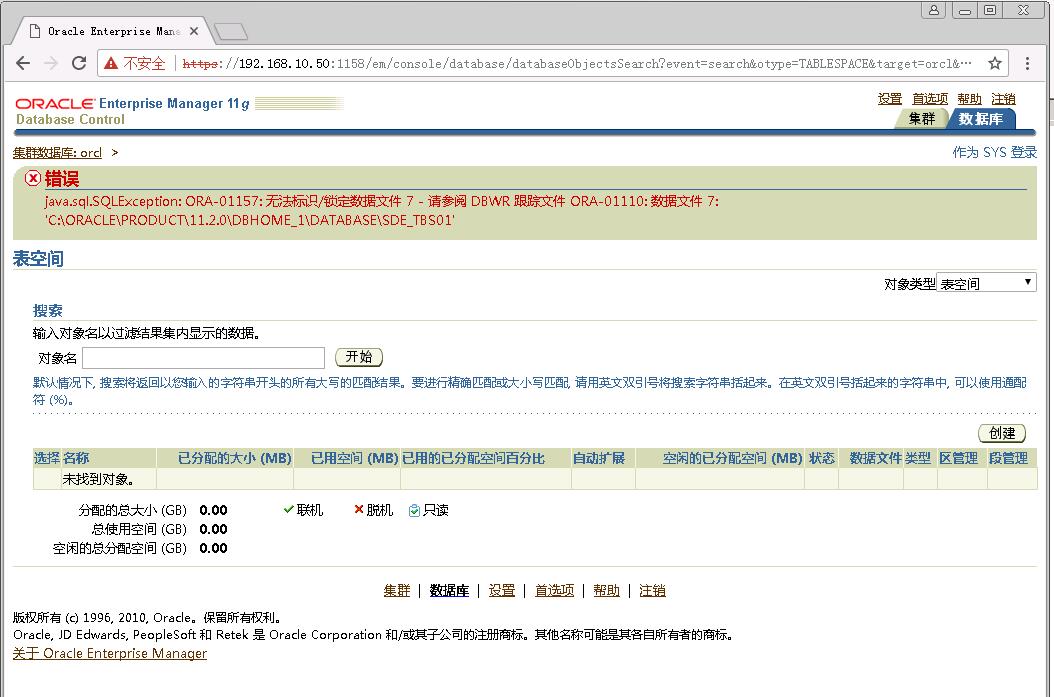
Task: Open the 对象类型 dropdown showing 表空间
Action: (x=986, y=283)
